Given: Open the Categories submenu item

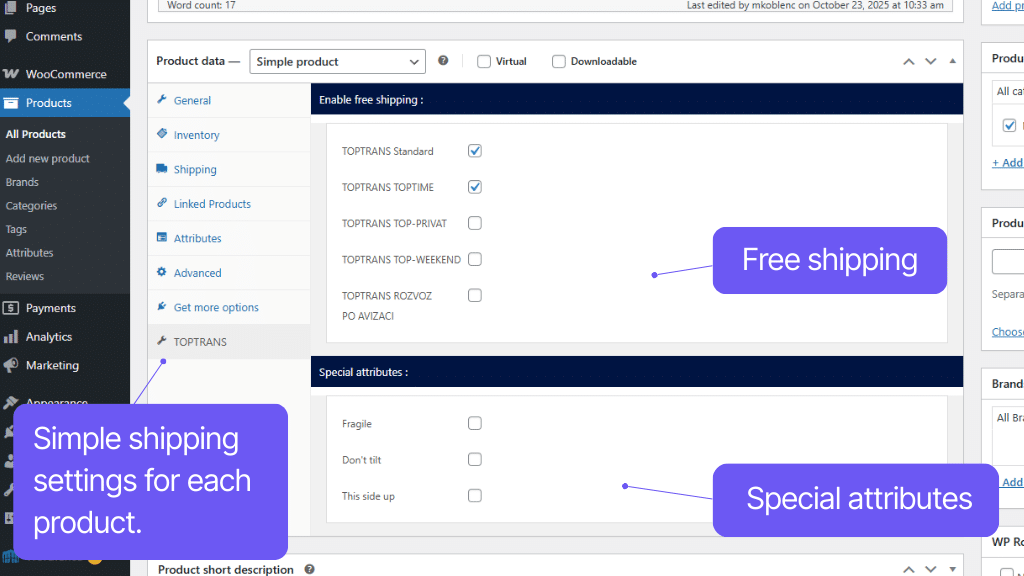Looking at the screenshot, I should [x=31, y=205].
